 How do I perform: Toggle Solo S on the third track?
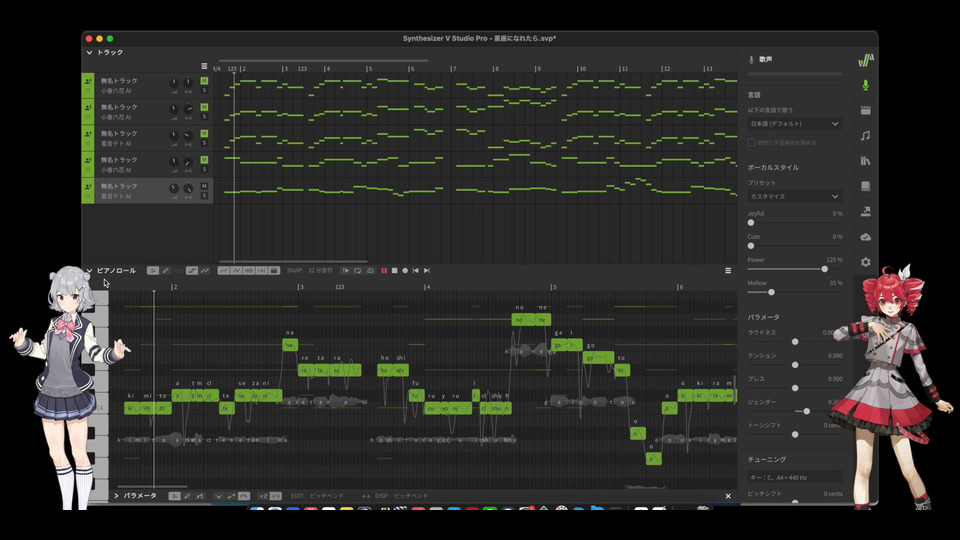pos(204,143)
